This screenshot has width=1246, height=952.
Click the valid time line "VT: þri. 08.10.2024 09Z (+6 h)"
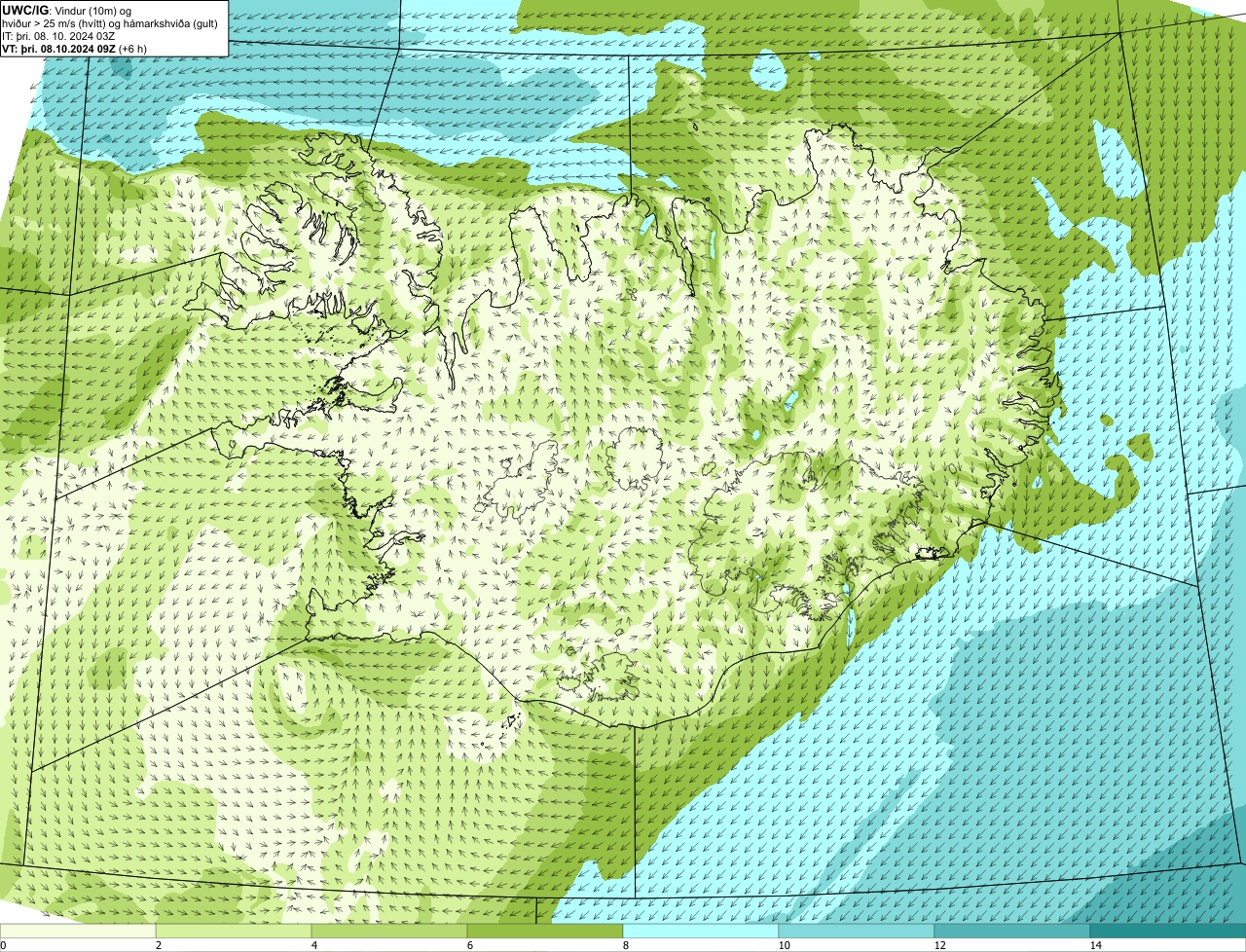coord(75,49)
